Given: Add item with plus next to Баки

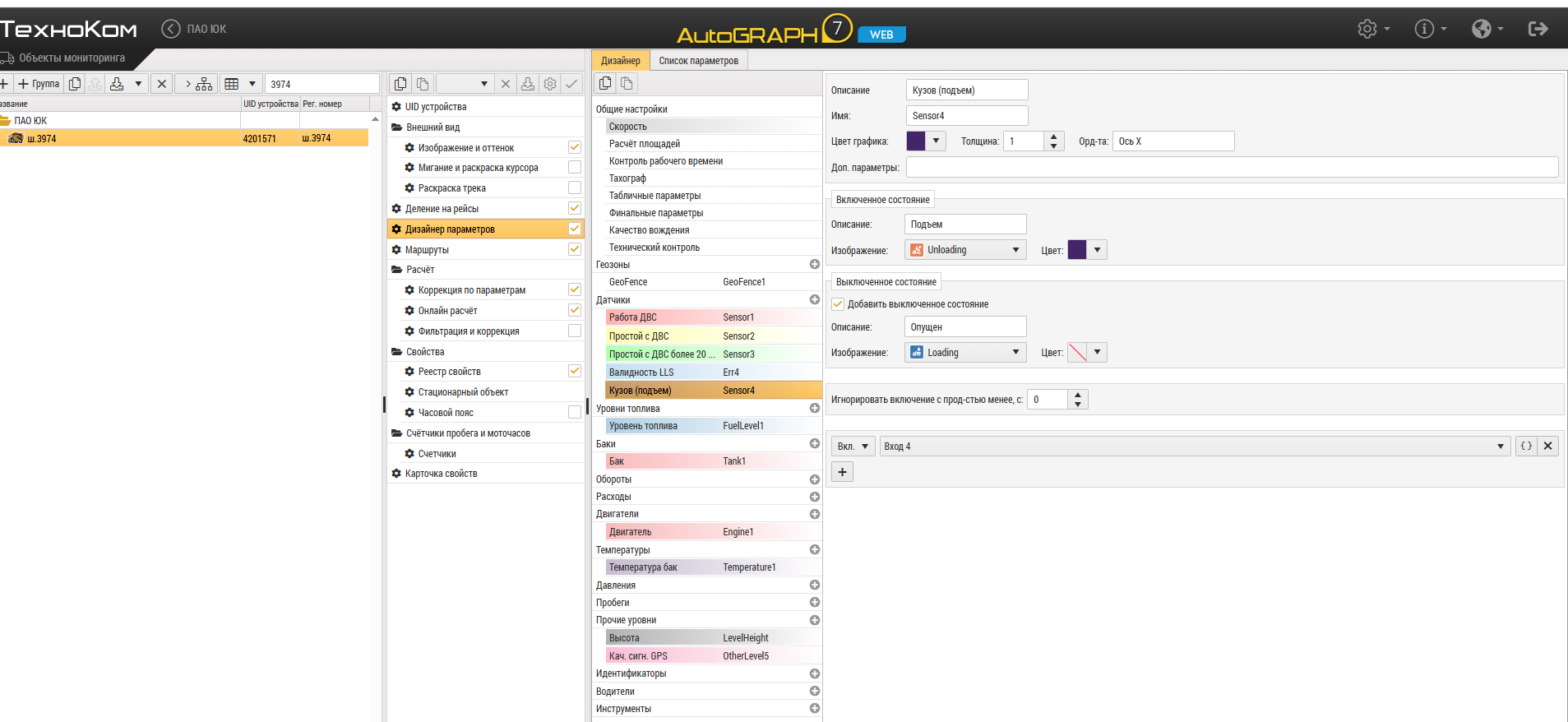Looking at the screenshot, I should 814,443.
